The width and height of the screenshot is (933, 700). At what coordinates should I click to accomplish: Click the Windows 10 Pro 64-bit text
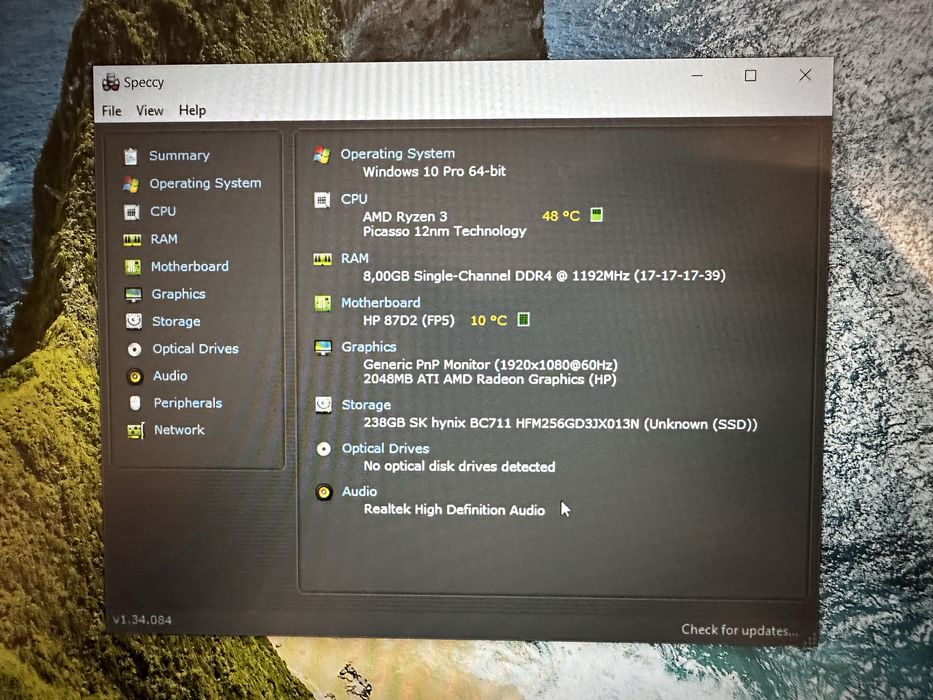click(x=434, y=171)
